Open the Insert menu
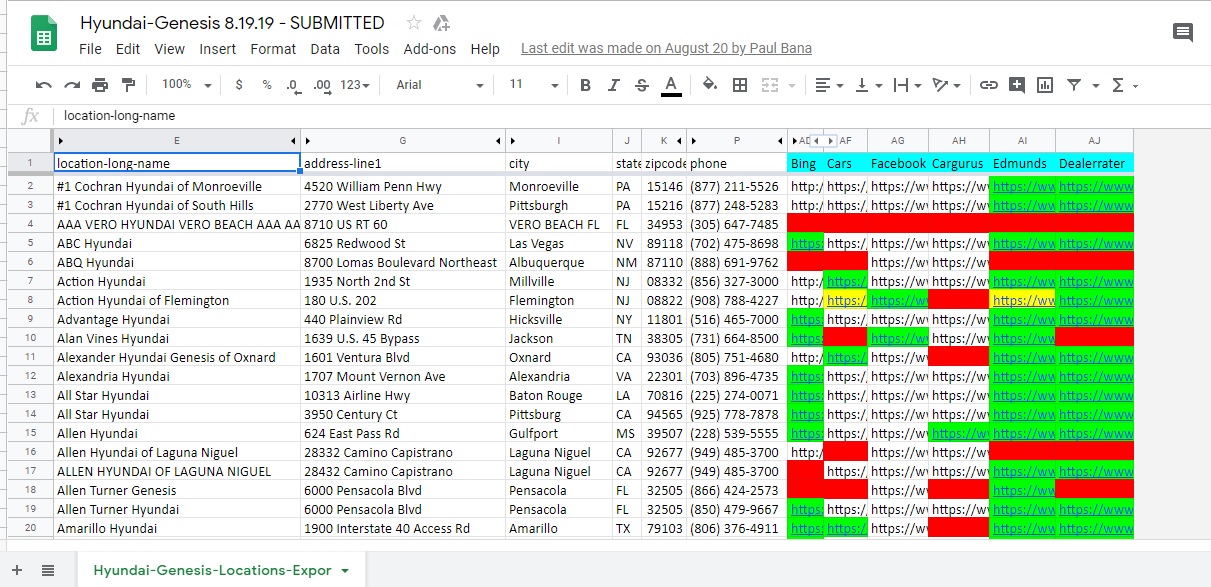The height and width of the screenshot is (587, 1211). (x=218, y=48)
